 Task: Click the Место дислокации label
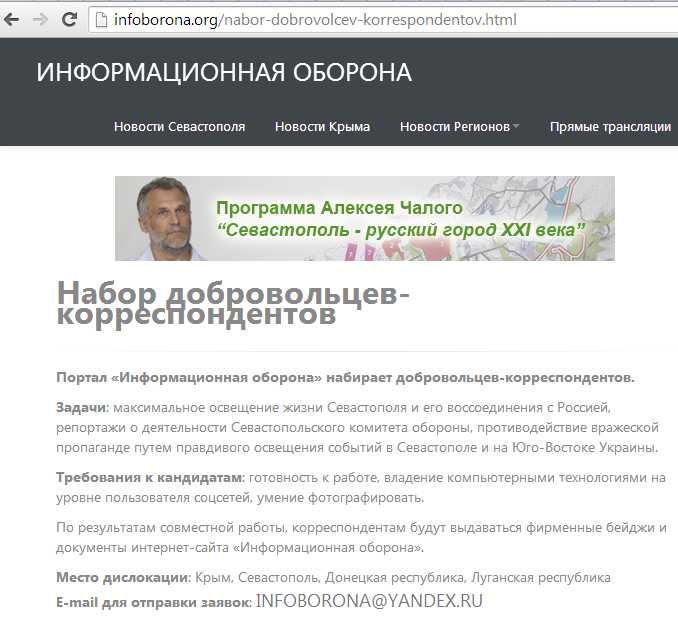[122, 577]
